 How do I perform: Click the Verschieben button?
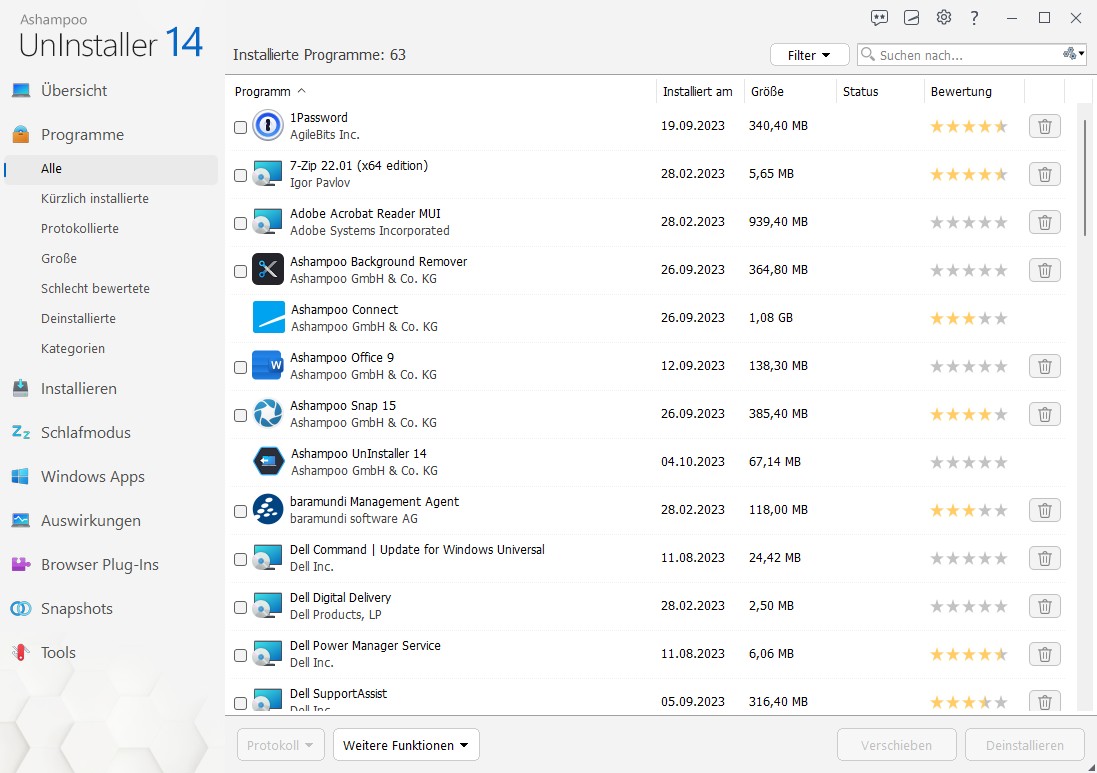(896, 745)
